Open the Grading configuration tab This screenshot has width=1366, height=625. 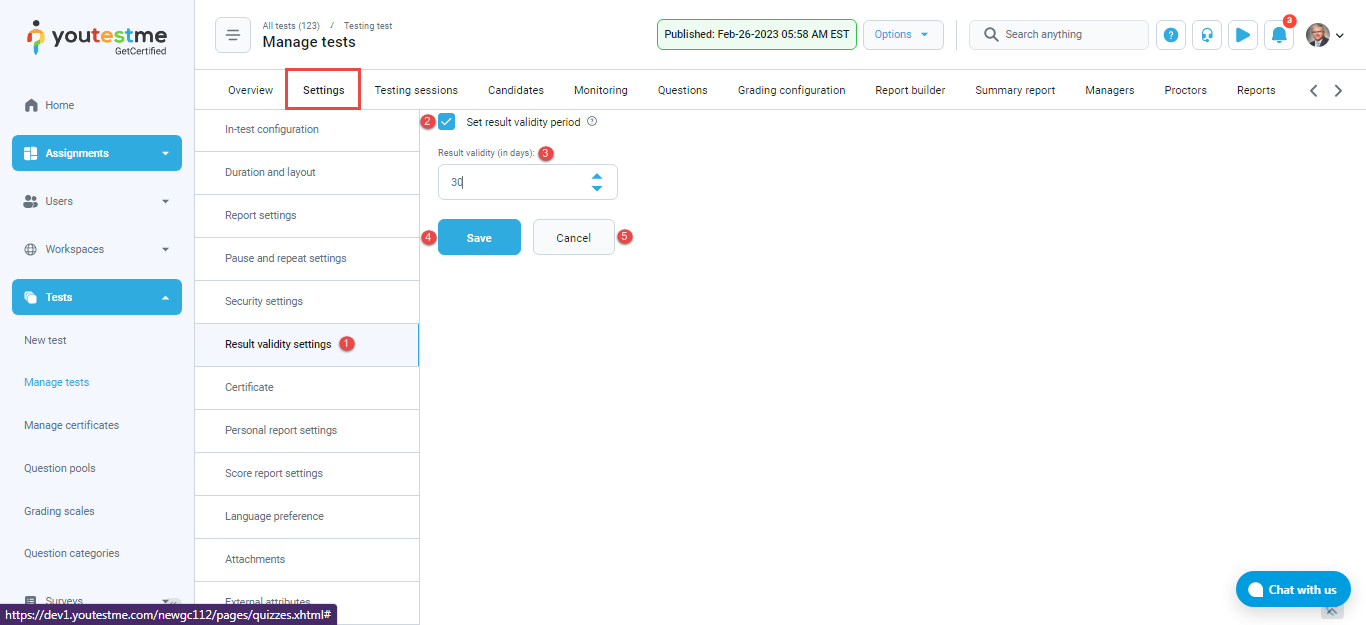[791, 90]
